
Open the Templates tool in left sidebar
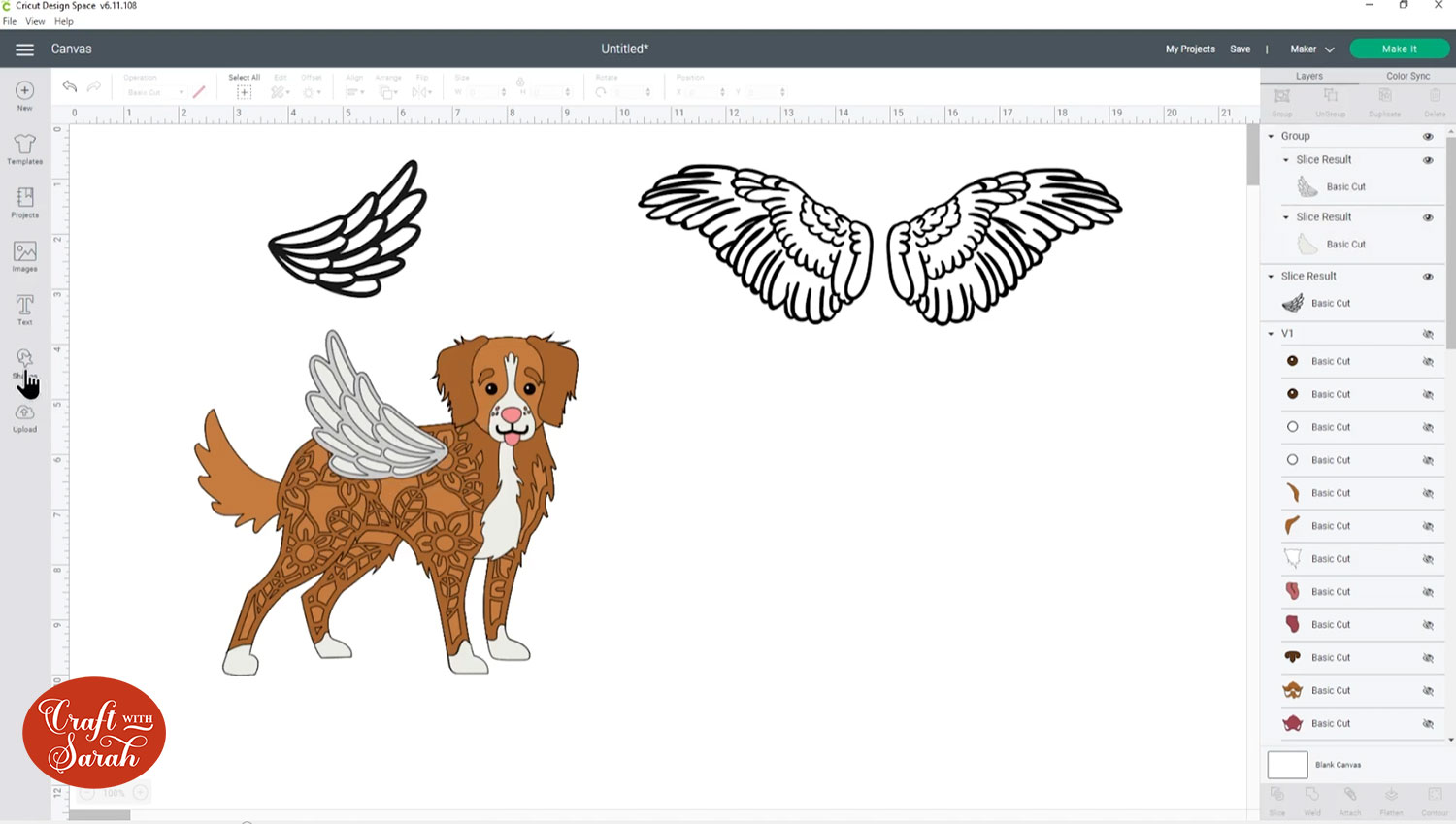click(x=24, y=148)
